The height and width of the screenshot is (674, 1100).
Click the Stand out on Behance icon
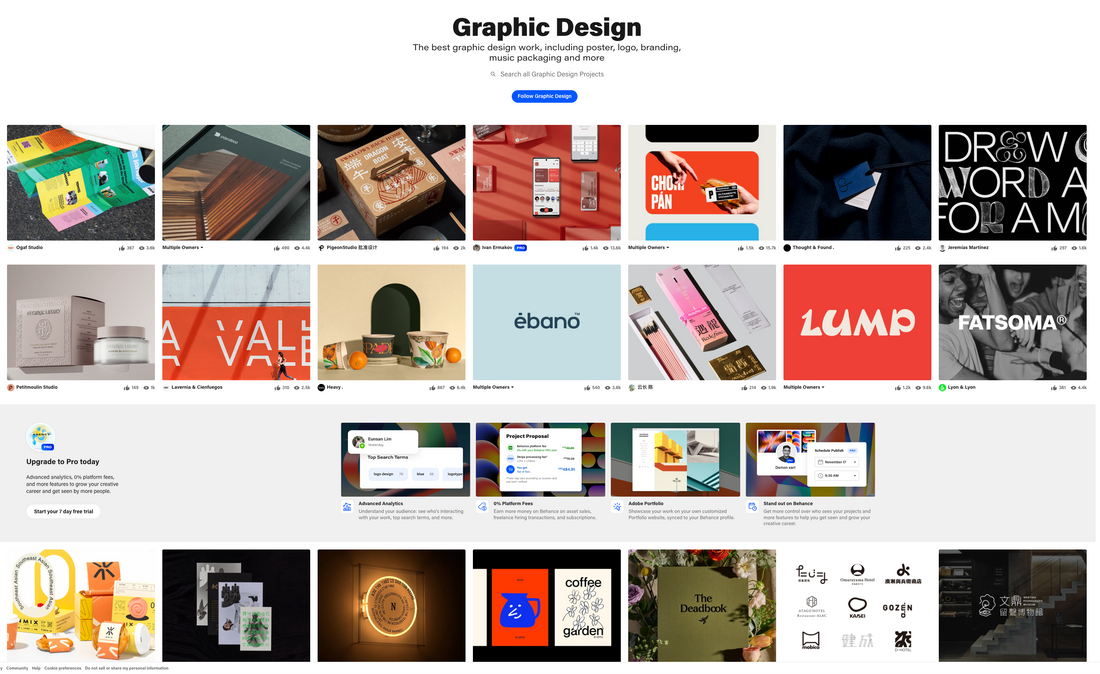pyautogui.click(x=752, y=507)
